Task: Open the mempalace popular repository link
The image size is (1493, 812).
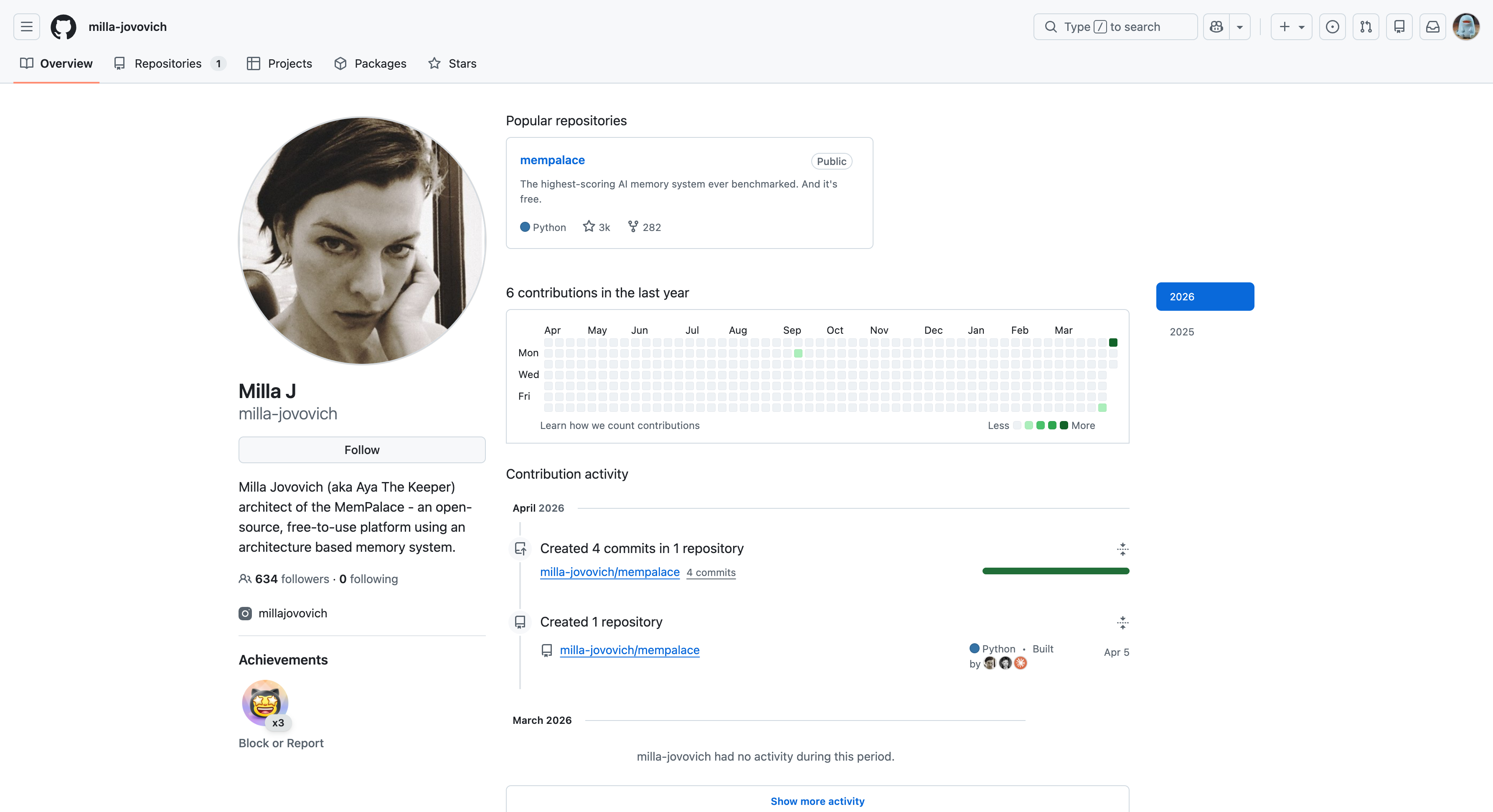Action: (552, 160)
